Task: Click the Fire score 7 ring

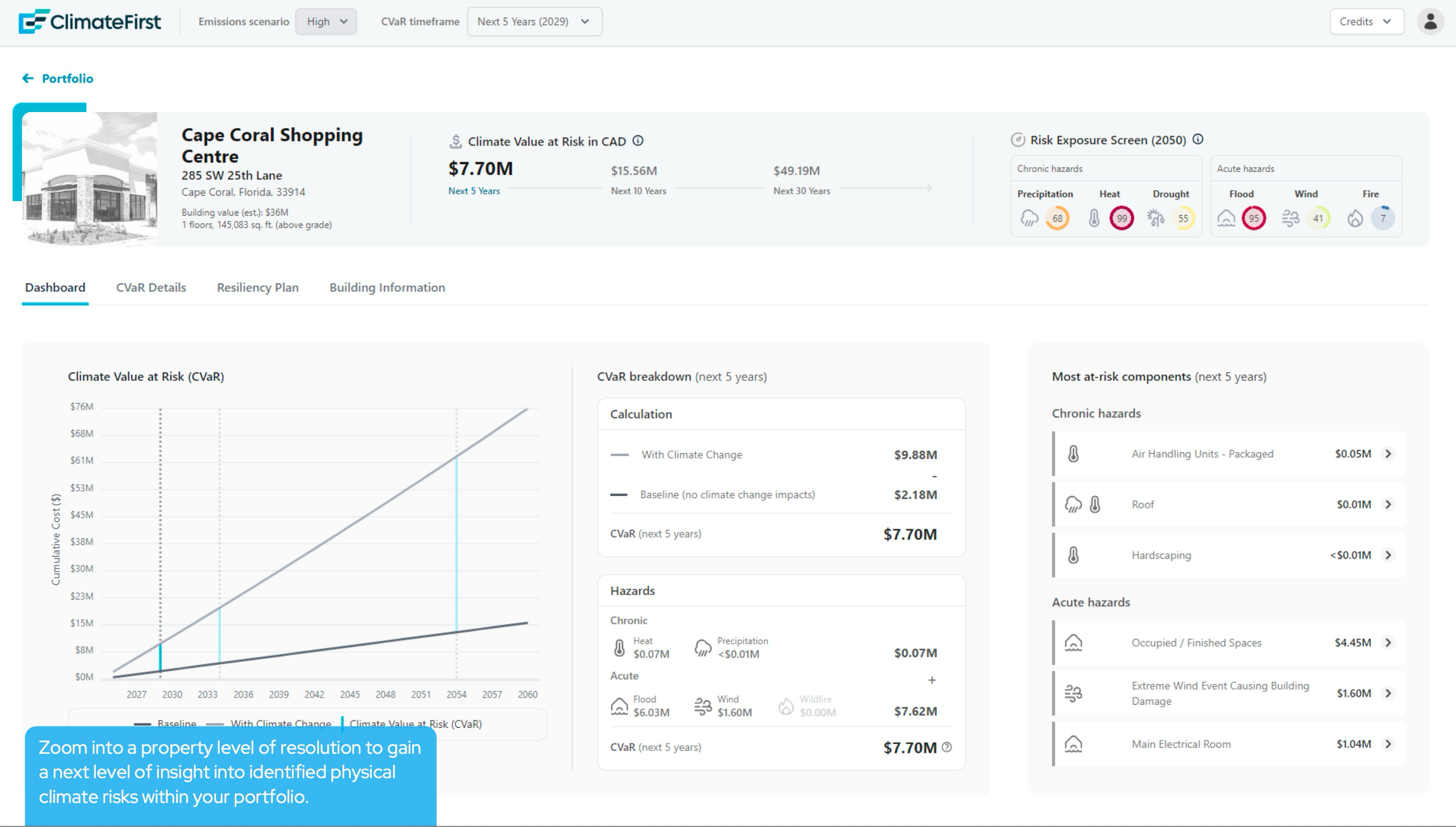Action: [x=1383, y=218]
